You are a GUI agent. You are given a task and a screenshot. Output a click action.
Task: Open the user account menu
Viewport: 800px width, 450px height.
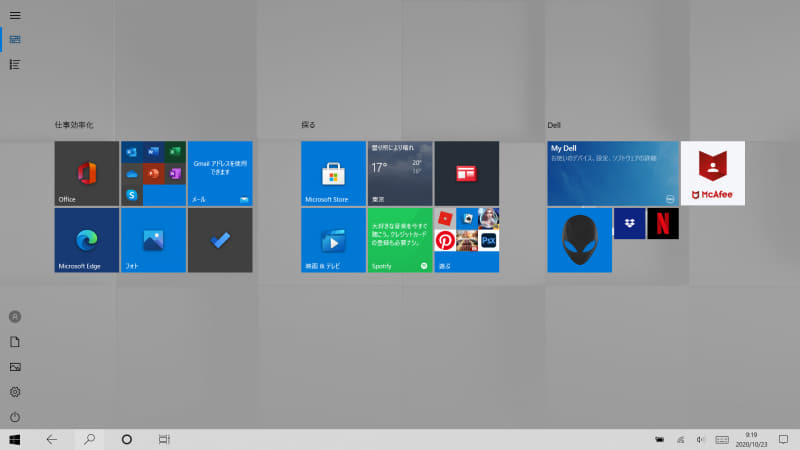pyautogui.click(x=15, y=317)
